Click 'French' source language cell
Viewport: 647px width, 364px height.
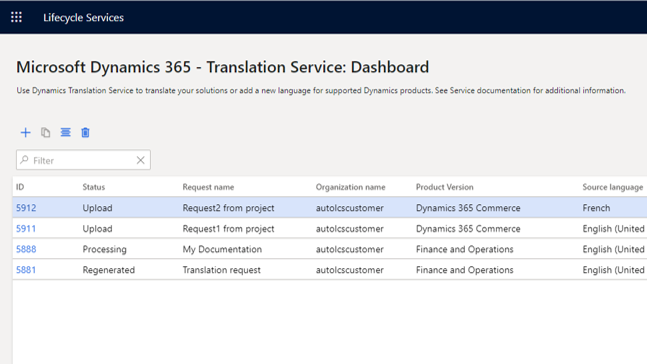596,208
